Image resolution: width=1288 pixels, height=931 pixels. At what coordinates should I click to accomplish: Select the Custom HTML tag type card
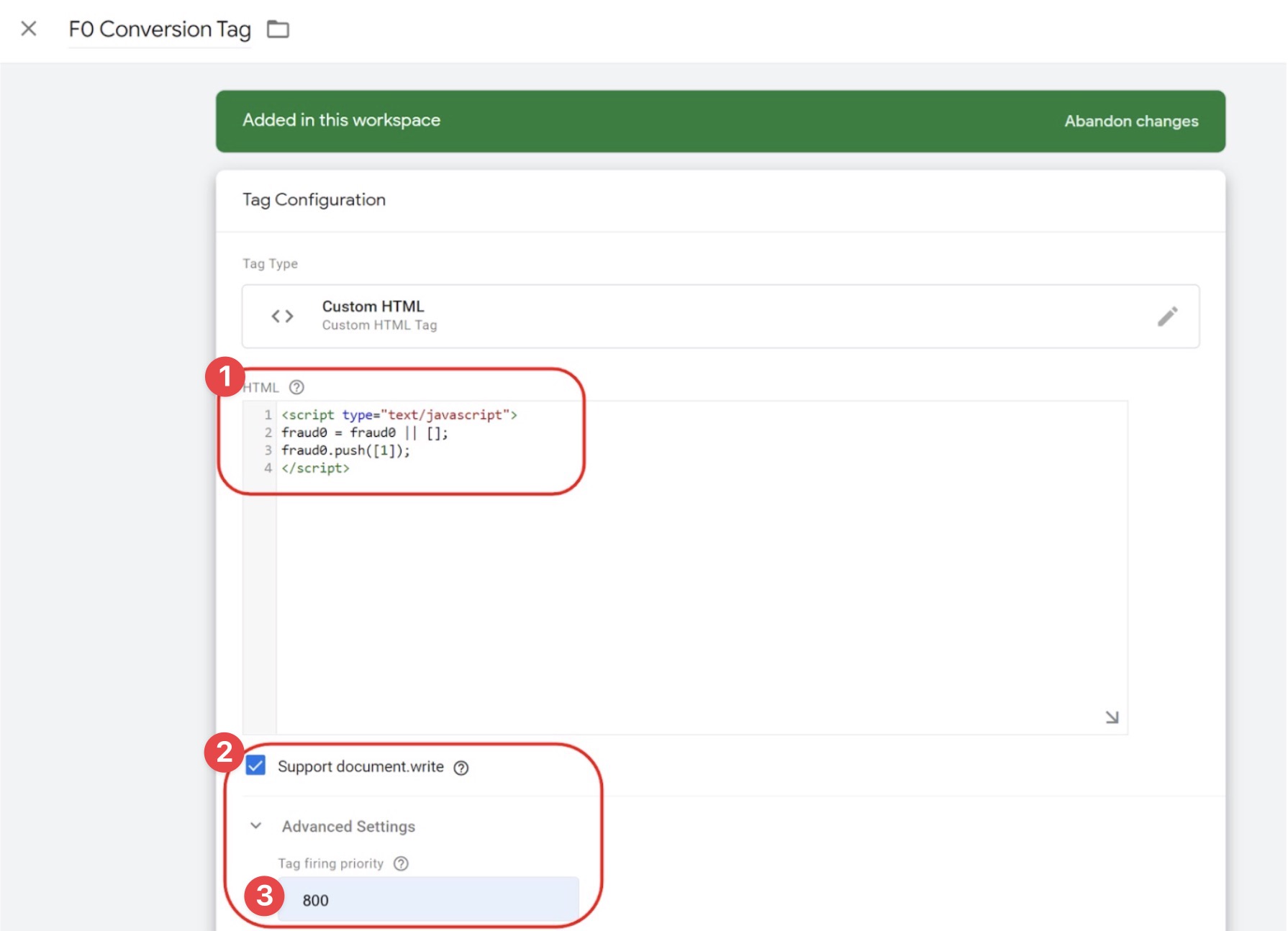pos(720,315)
